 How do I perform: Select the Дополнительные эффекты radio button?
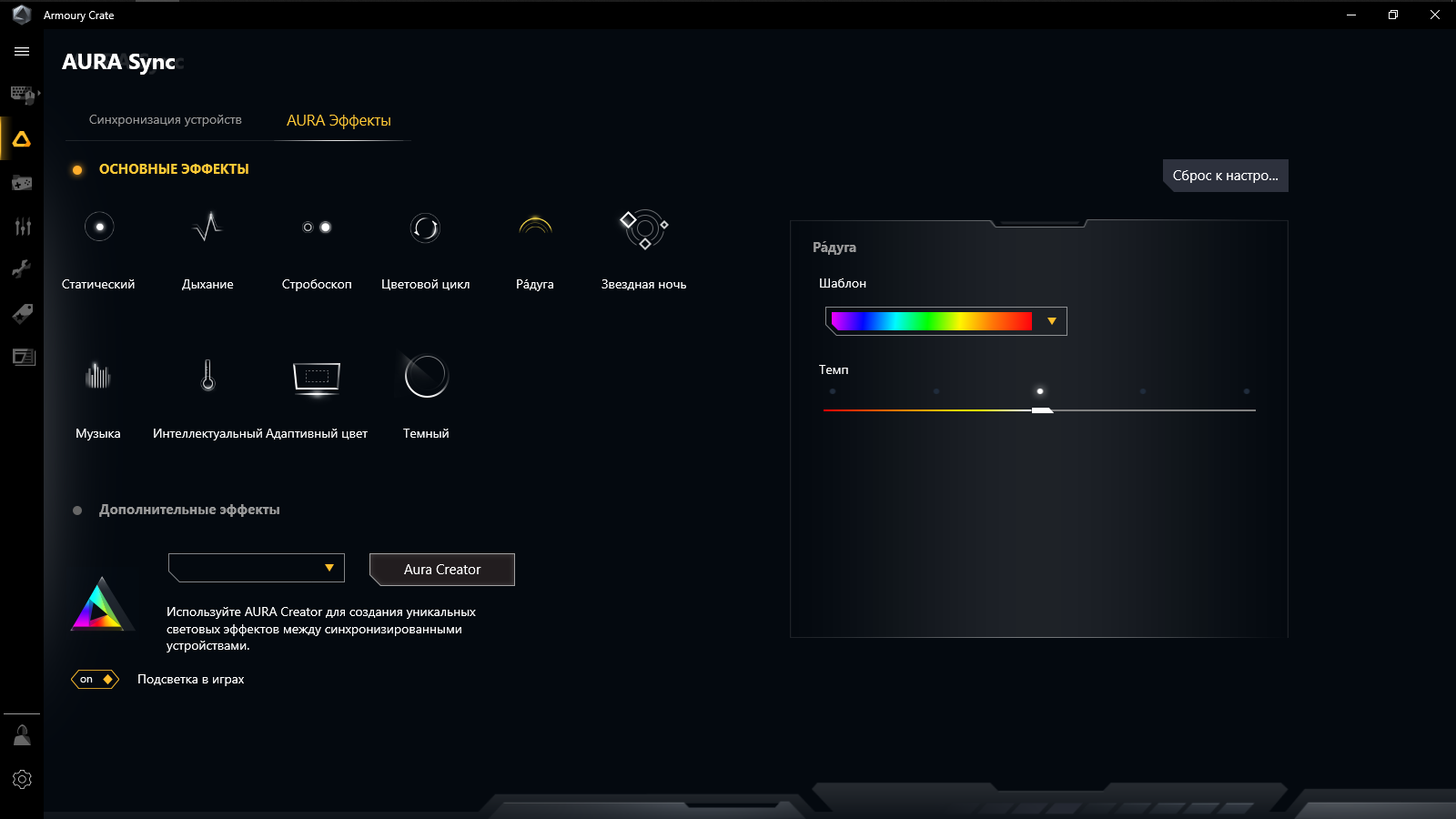[x=77, y=511]
